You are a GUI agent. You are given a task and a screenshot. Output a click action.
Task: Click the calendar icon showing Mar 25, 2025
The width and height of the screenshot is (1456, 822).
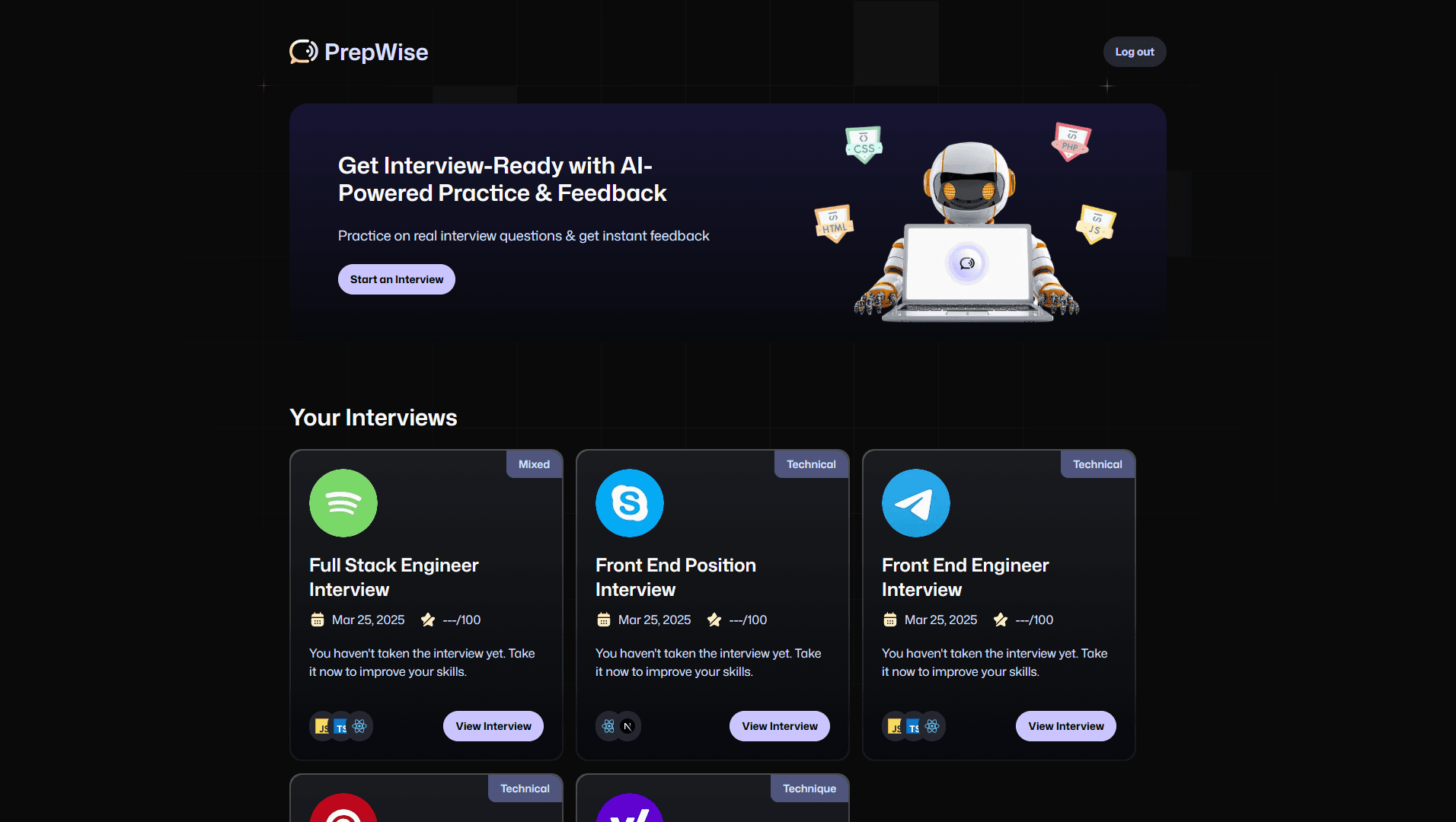(318, 620)
